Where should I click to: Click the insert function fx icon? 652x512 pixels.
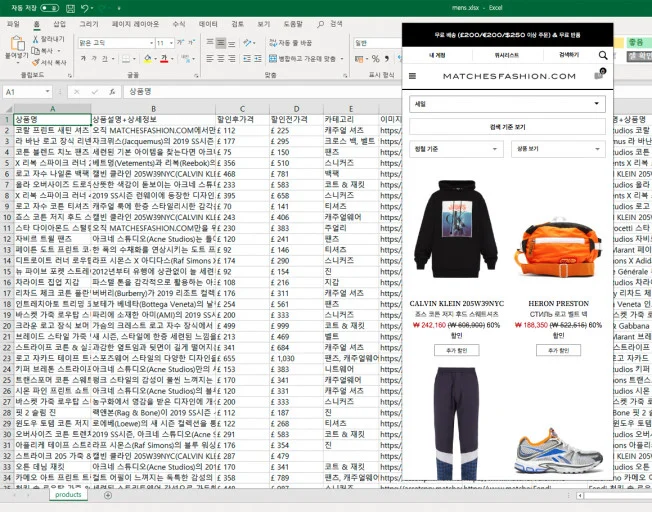112,92
